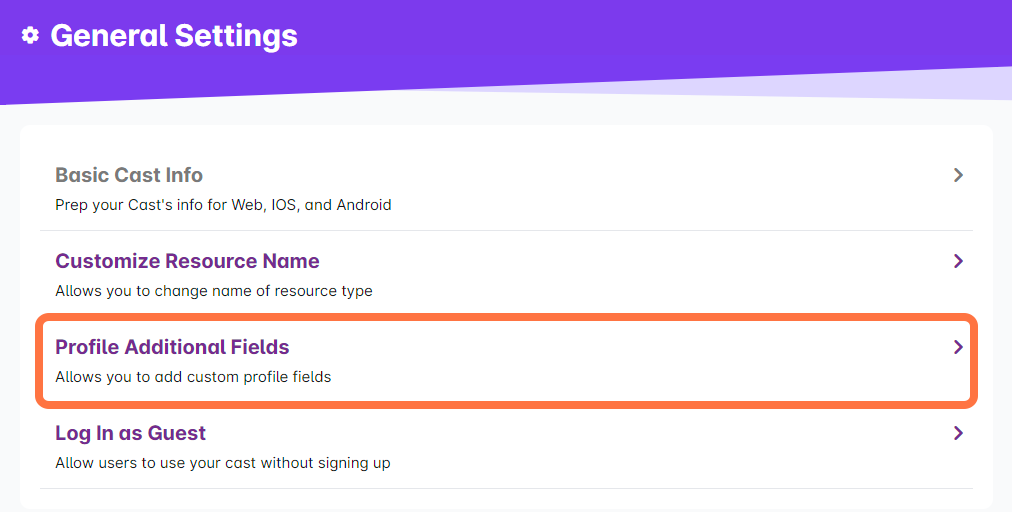Click the Basic Cast Info arrow icon
The width and height of the screenshot is (1012, 512).
click(958, 175)
